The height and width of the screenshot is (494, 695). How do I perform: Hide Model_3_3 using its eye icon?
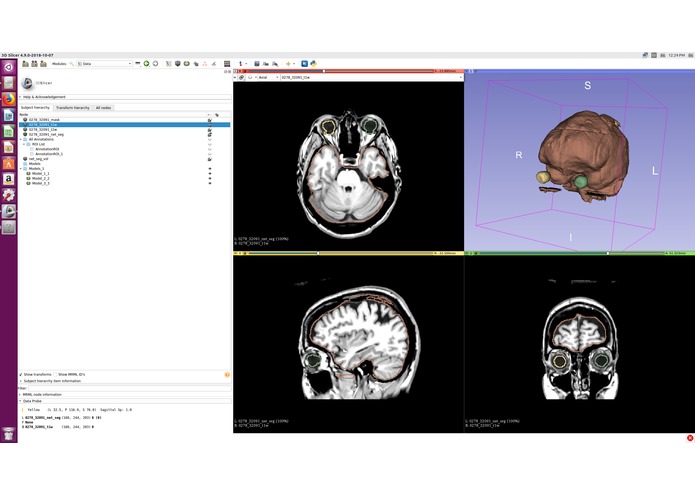[x=210, y=183]
